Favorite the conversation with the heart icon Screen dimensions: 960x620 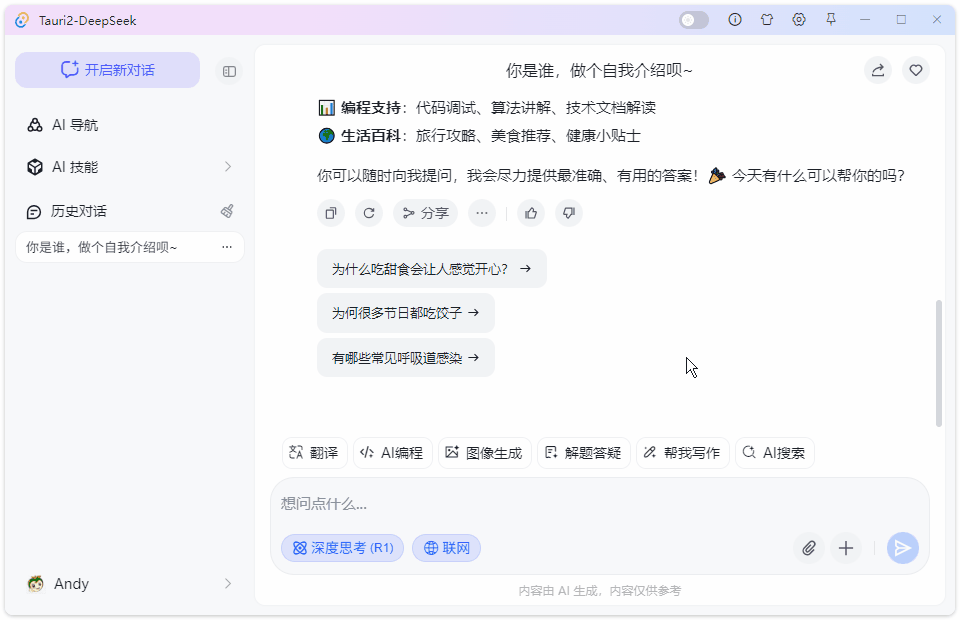[x=915, y=71]
